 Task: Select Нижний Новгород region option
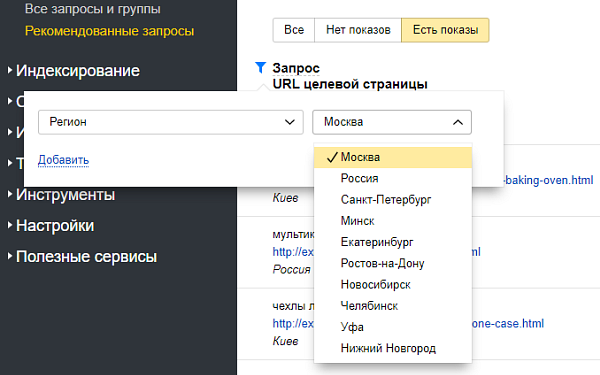click(393, 348)
